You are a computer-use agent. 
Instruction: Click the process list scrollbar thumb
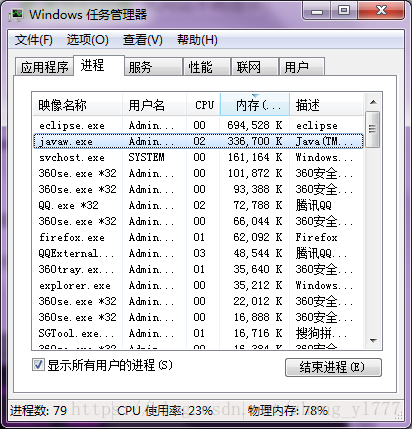[373, 129]
